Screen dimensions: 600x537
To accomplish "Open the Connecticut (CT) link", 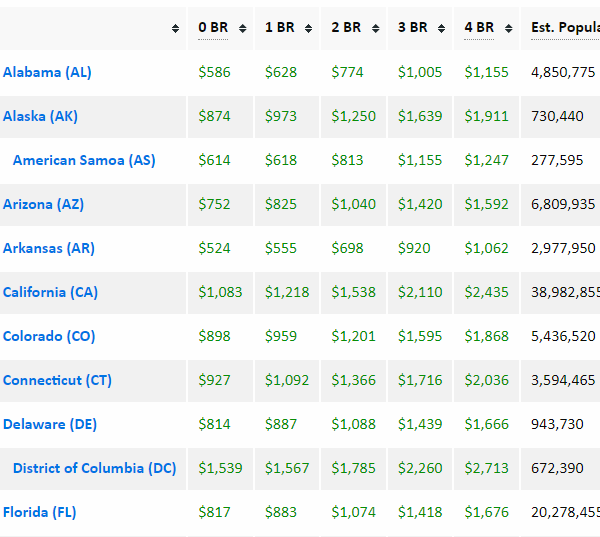I will coord(57,380).
